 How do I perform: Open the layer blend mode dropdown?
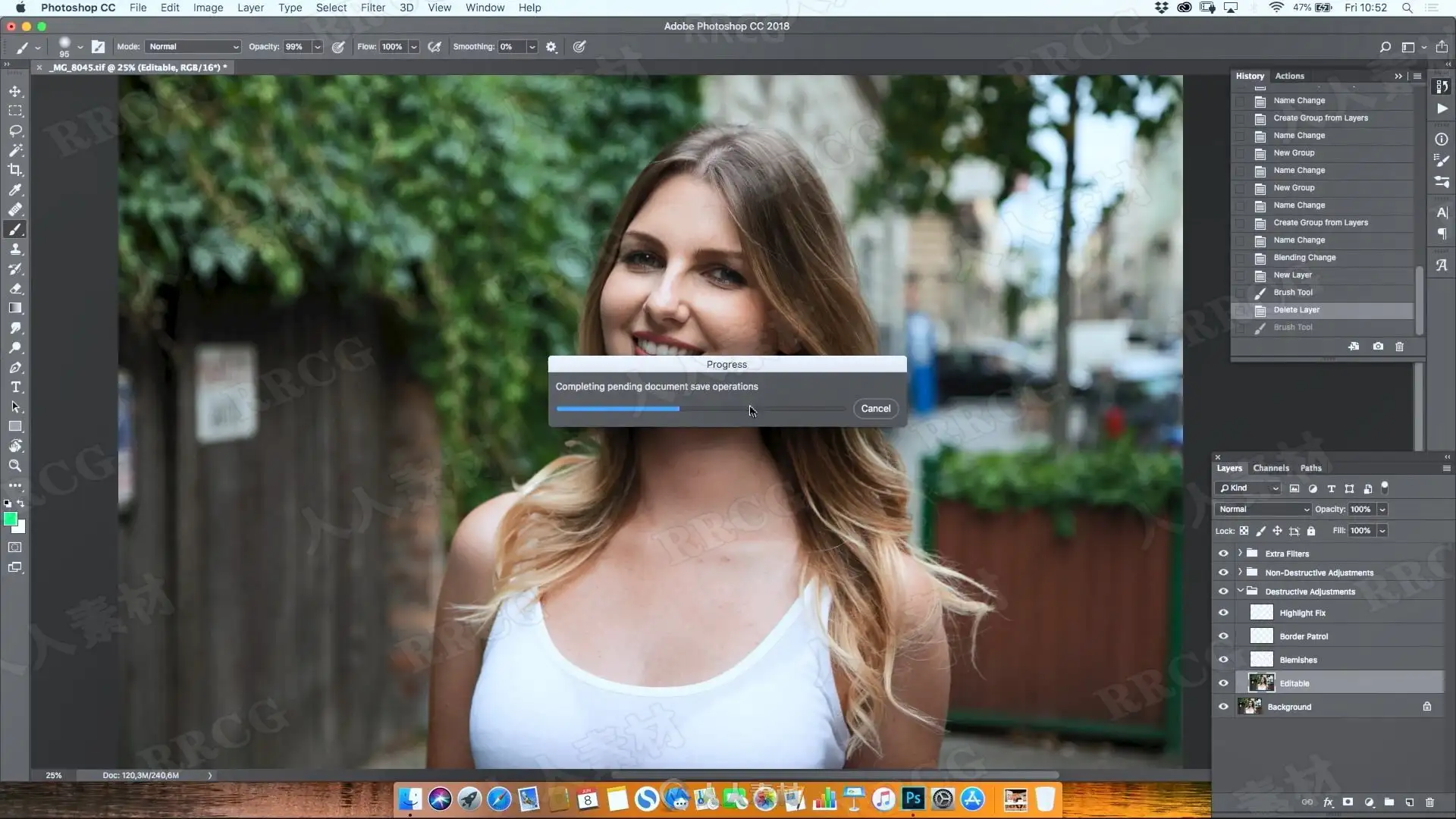1263,510
